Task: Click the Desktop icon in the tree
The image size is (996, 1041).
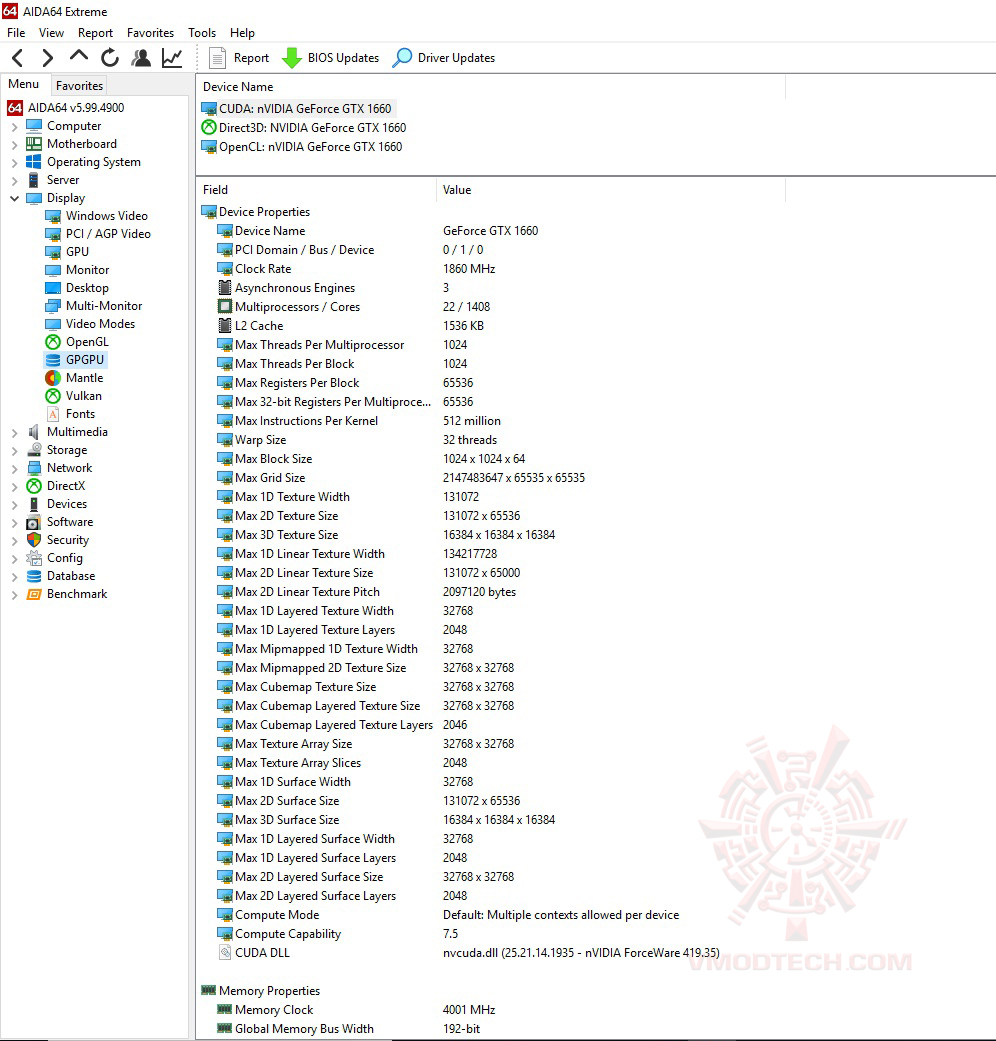Action: click(x=53, y=287)
